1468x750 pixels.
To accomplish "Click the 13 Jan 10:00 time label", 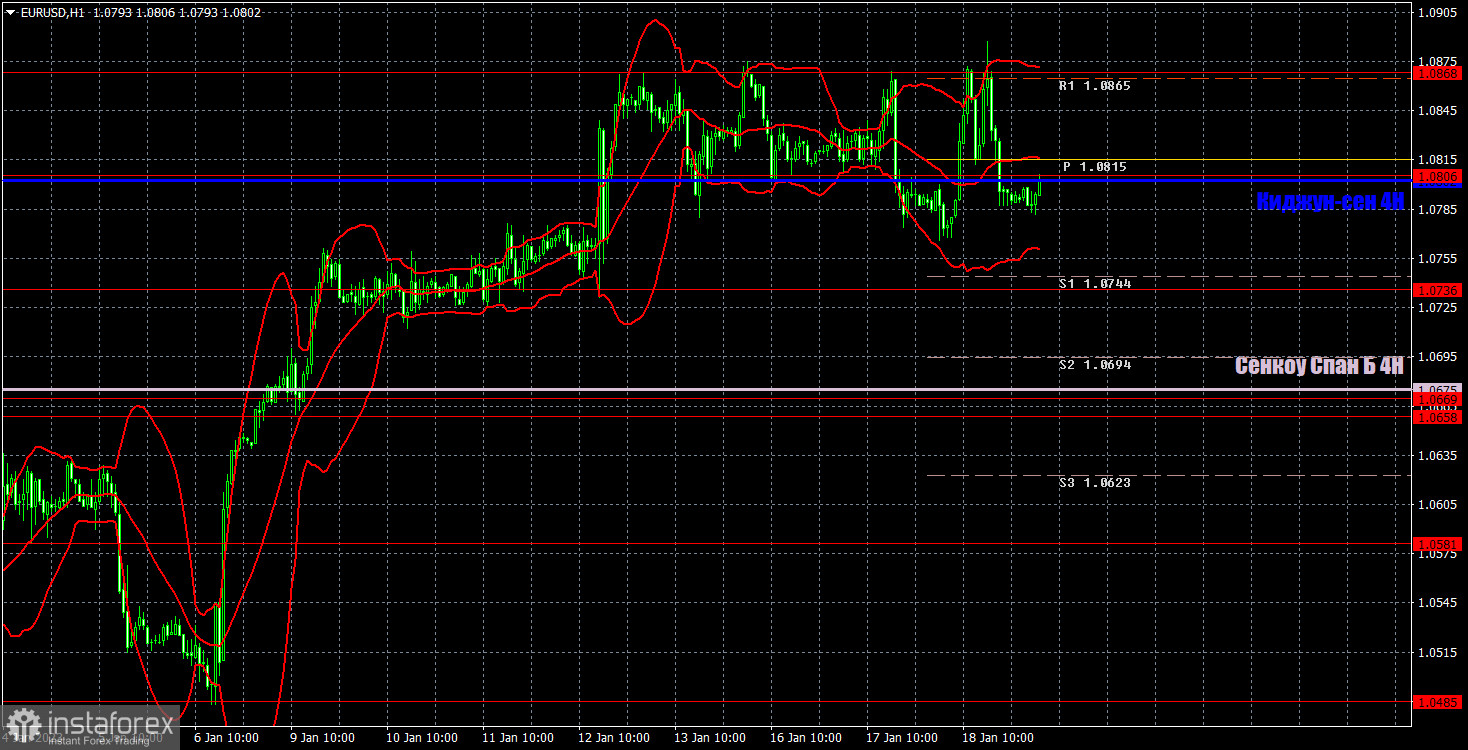I will click(x=709, y=738).
